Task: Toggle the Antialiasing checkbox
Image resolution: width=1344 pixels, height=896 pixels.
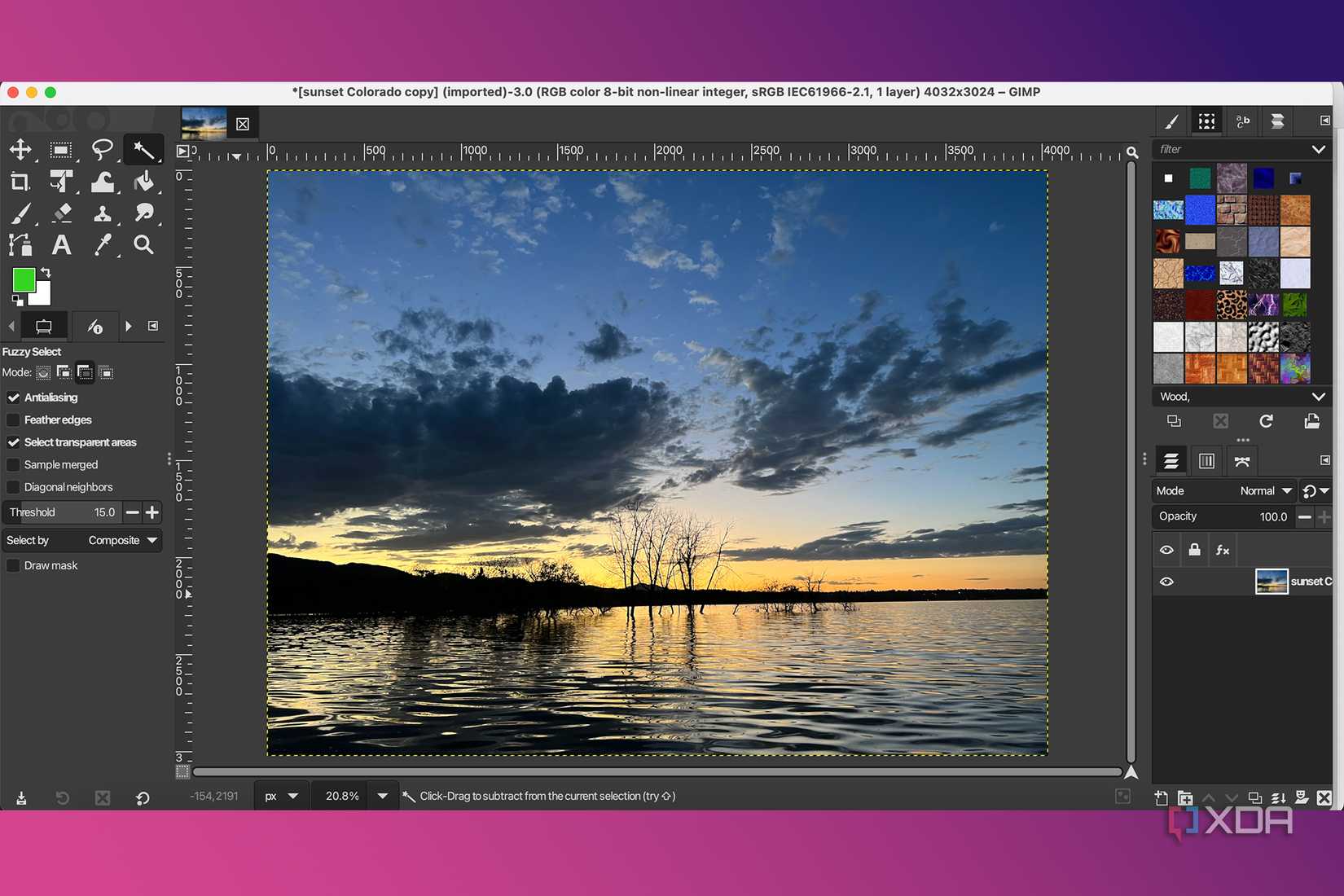Action: pyautogui.click(x=14, y=397)
